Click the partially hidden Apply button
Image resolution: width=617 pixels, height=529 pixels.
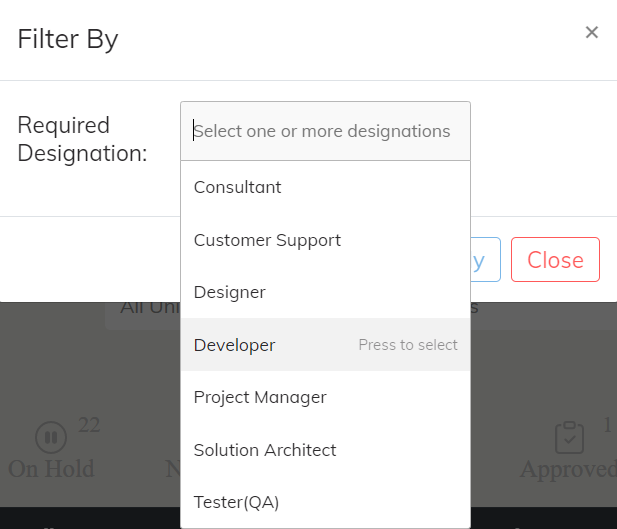pyautogui.click(x=486, y=260)
